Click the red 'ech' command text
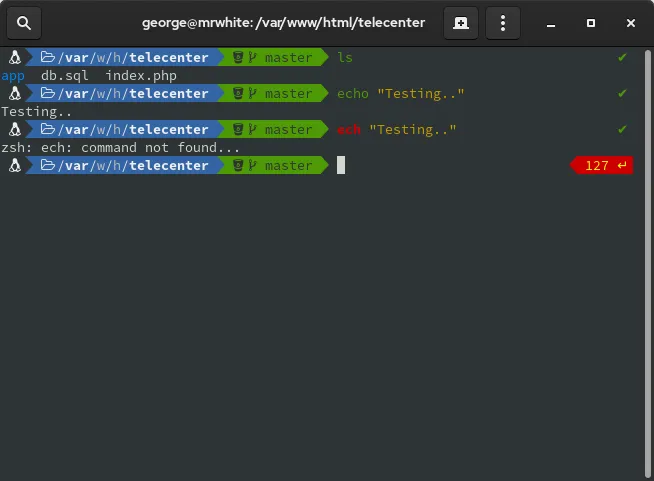This screenshot has width=654, height=481. 349,129
